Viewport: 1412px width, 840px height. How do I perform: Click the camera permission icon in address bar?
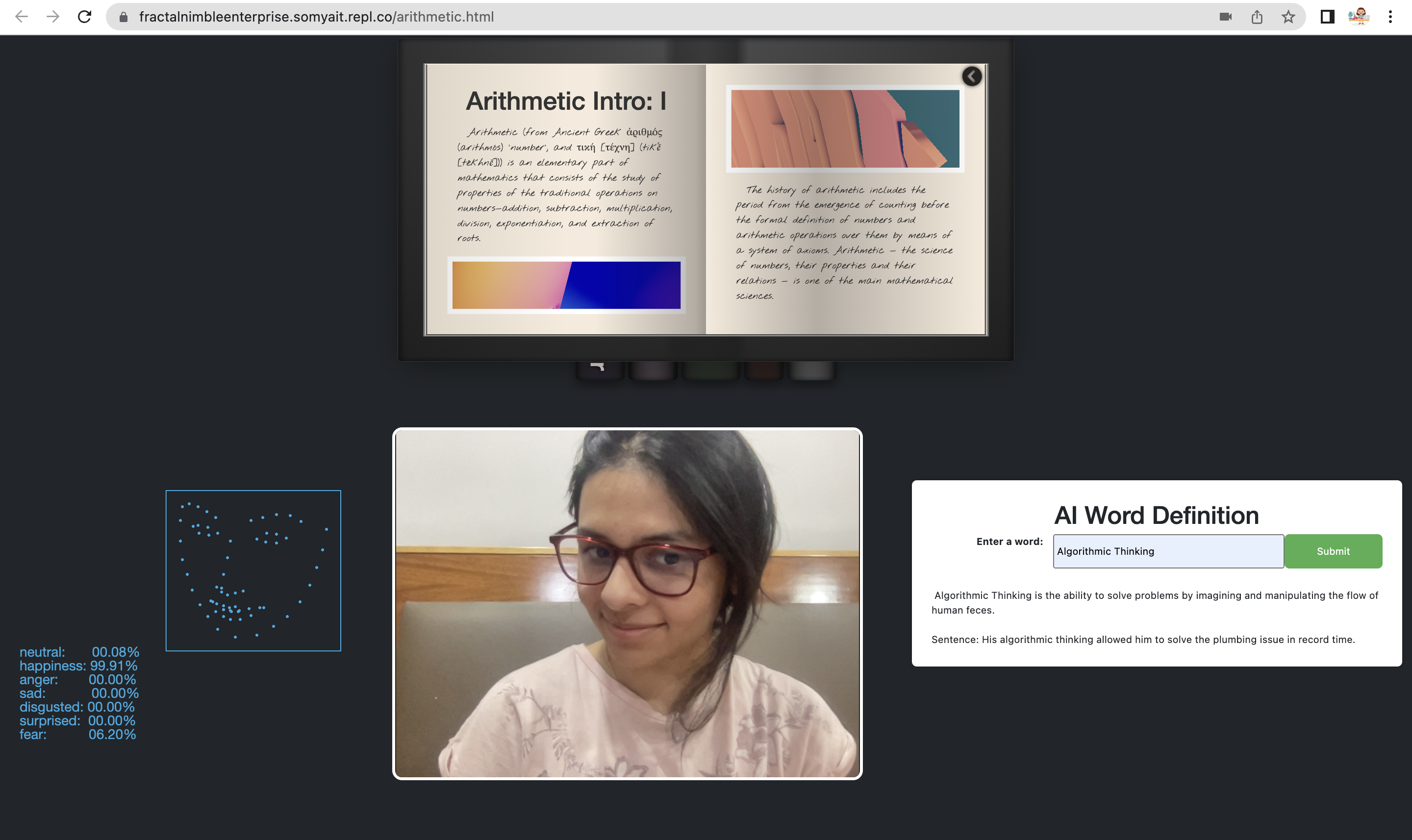point(1225,17)
